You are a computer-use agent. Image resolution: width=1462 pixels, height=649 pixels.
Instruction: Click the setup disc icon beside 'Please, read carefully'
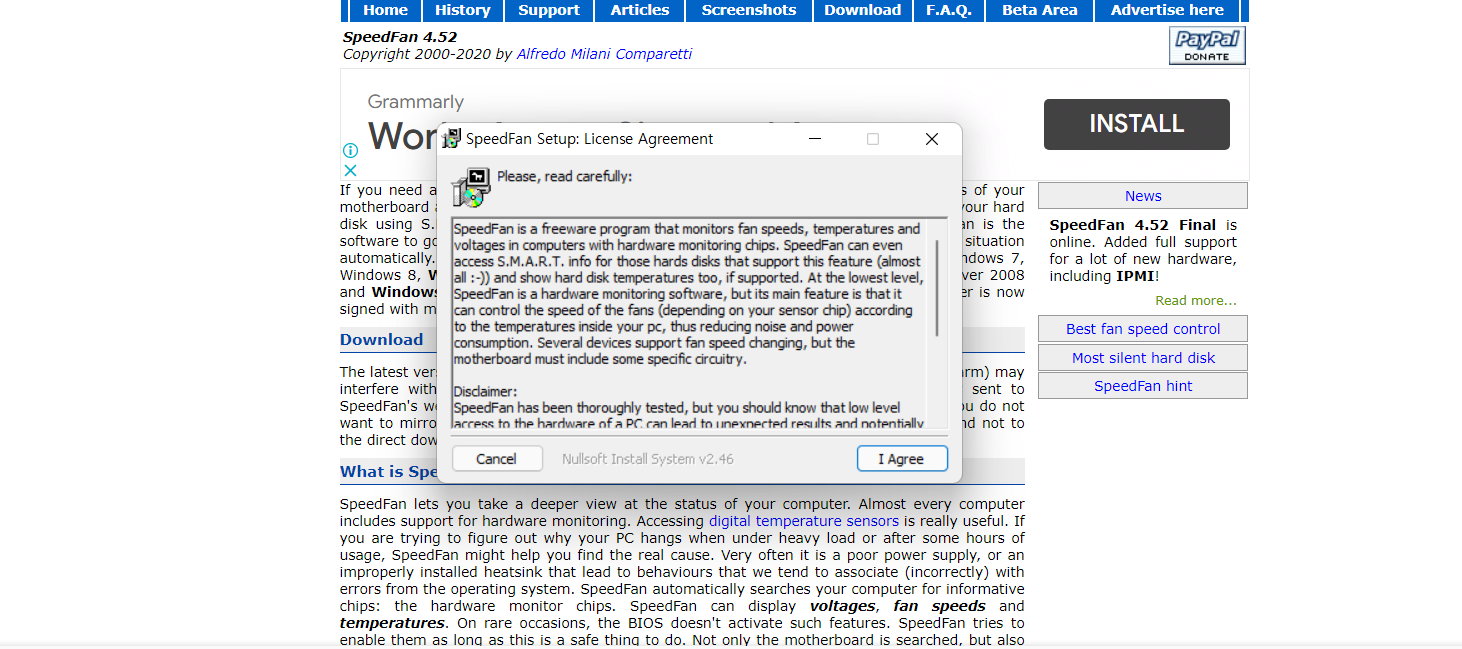pos(470,187)
